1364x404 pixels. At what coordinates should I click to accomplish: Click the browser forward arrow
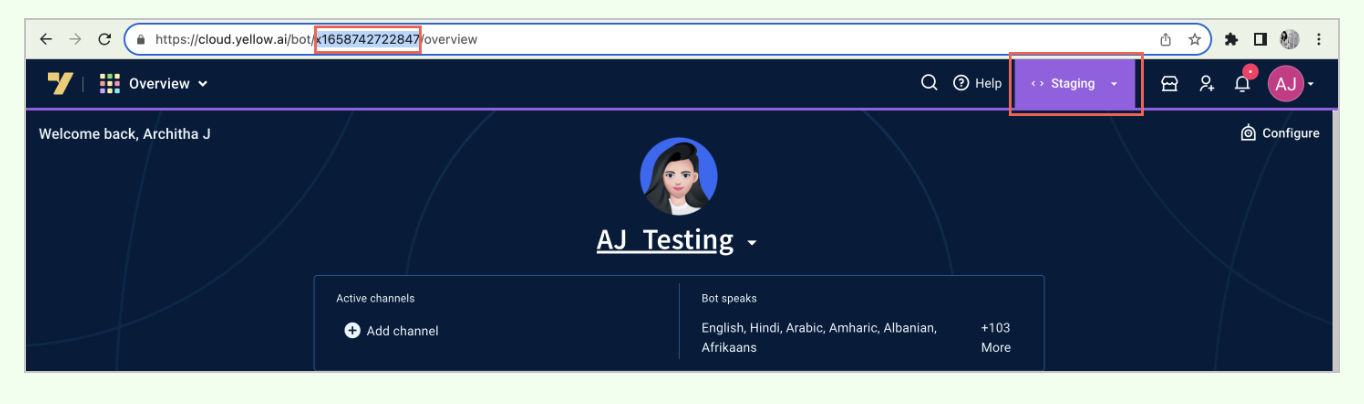[75, 39]
